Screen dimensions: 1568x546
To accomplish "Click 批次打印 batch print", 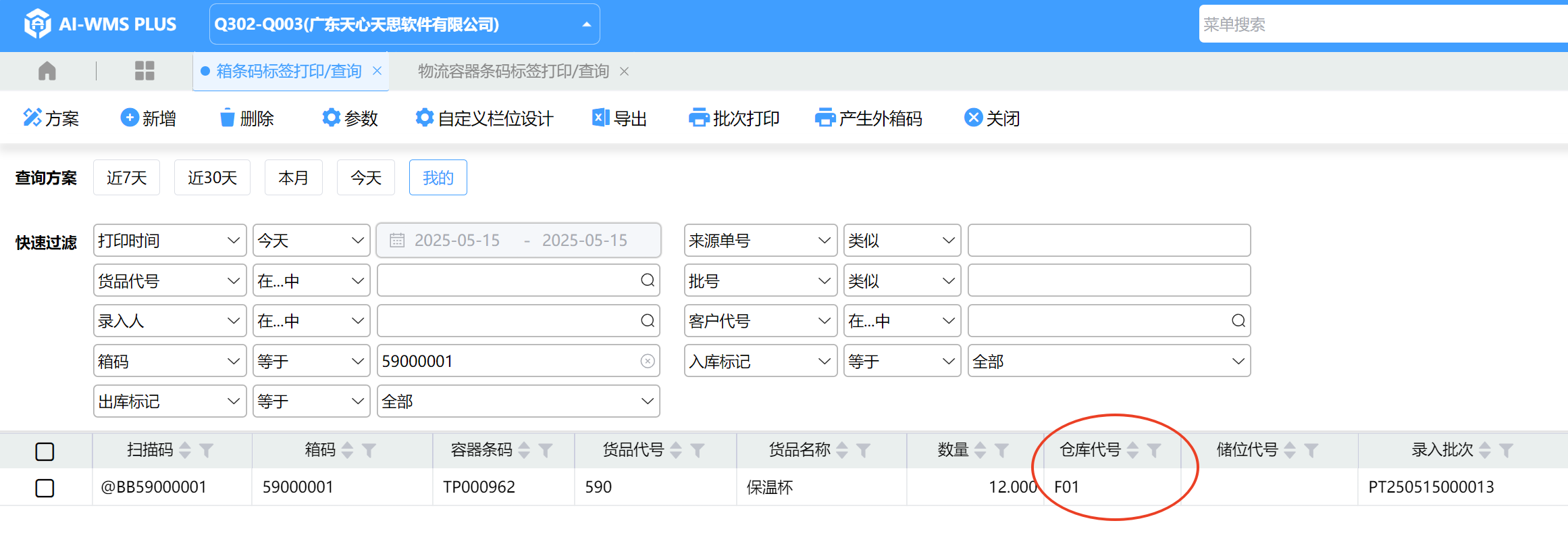I will [734, 118].
